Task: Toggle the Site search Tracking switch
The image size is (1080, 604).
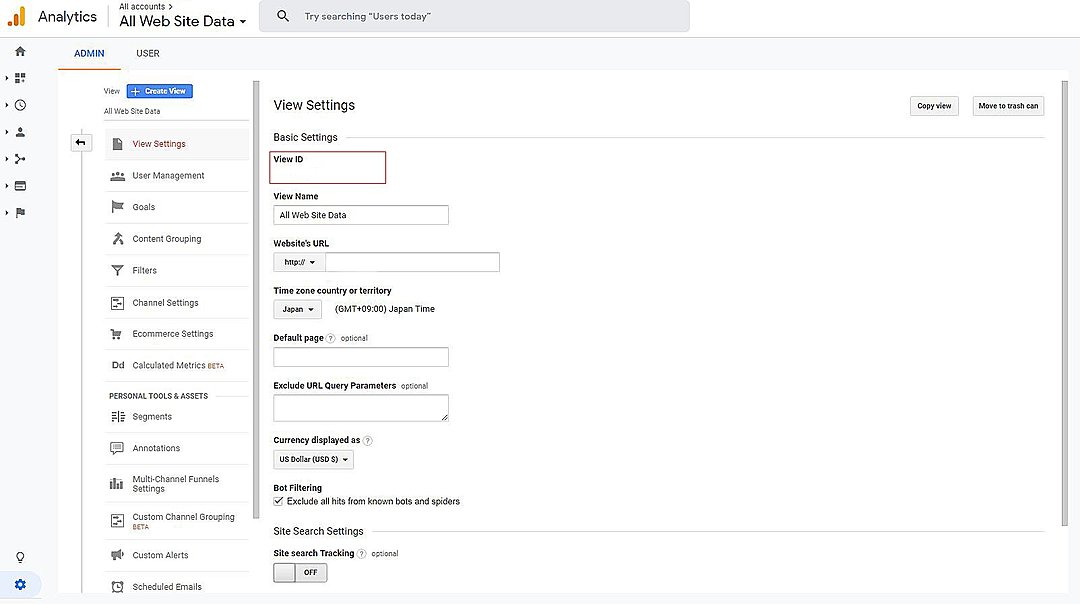Action: click(300, 573)
